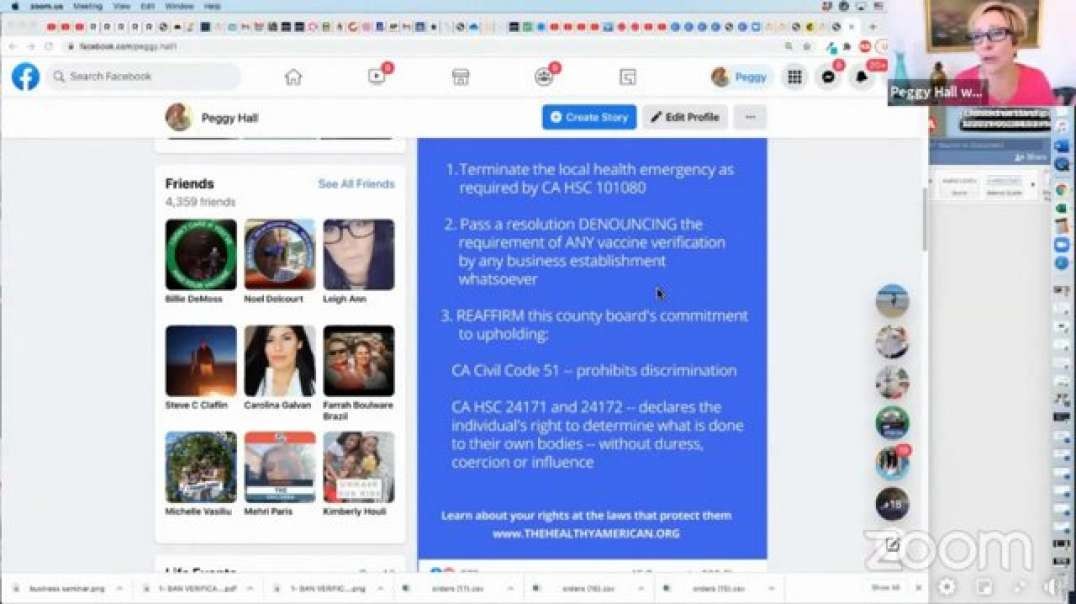Open the zoom.us menu

click(47, 6)
